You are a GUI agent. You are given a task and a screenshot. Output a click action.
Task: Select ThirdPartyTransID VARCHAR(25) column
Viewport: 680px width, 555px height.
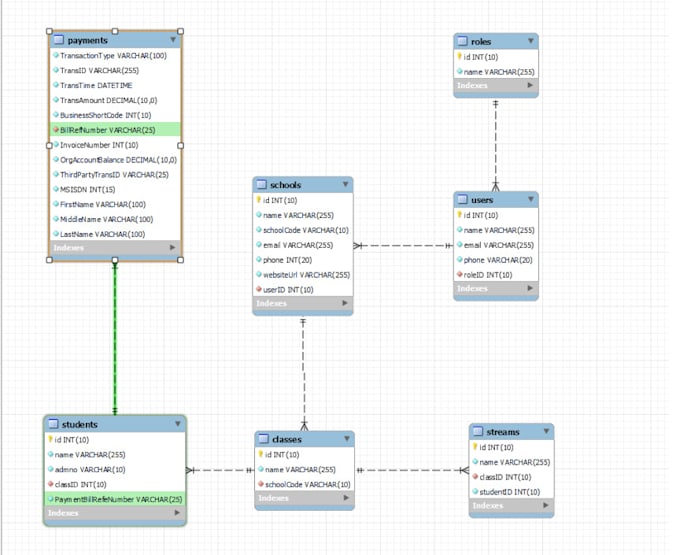(x=114, y=174)
